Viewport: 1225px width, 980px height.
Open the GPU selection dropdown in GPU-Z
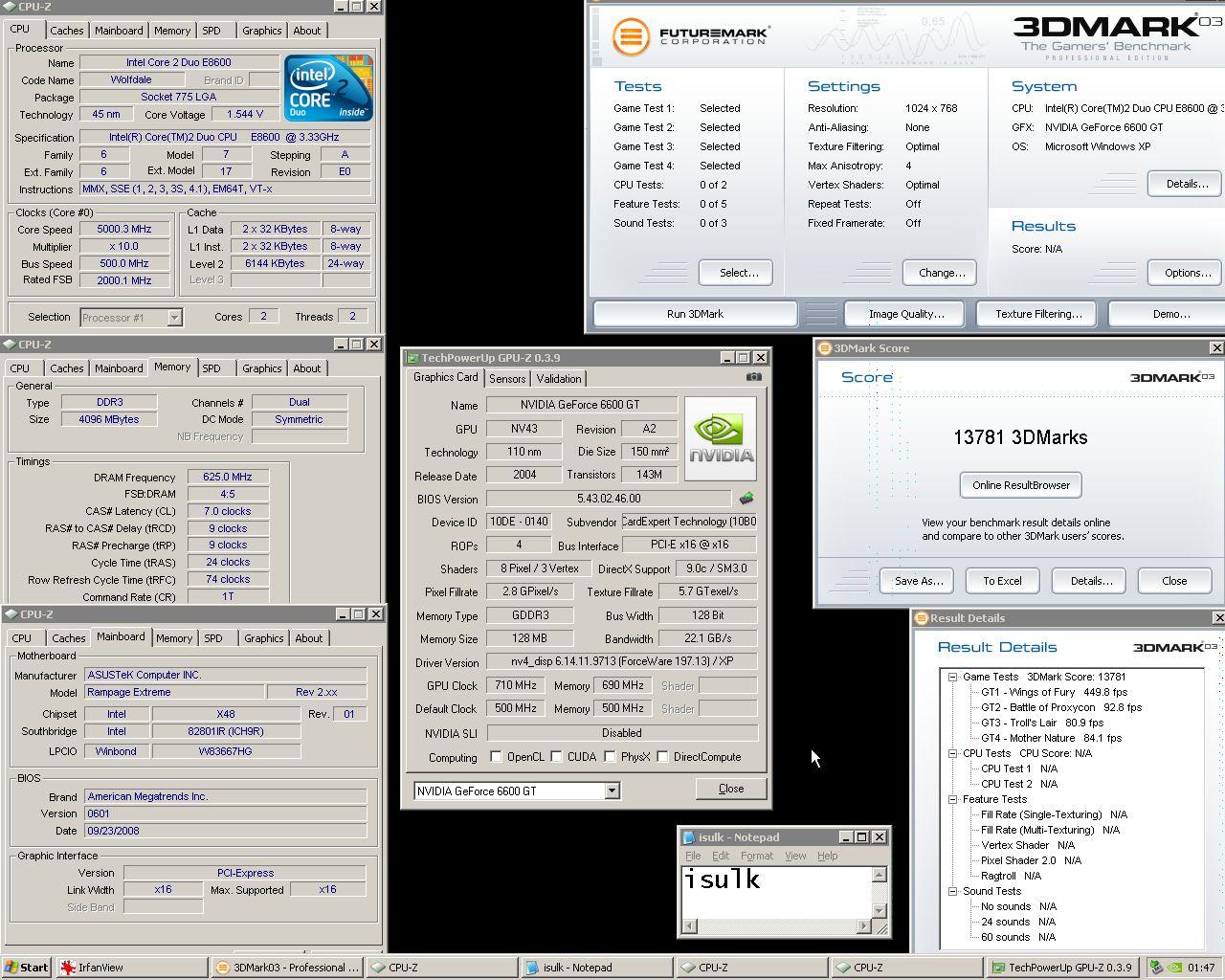[x=612, y=791]
